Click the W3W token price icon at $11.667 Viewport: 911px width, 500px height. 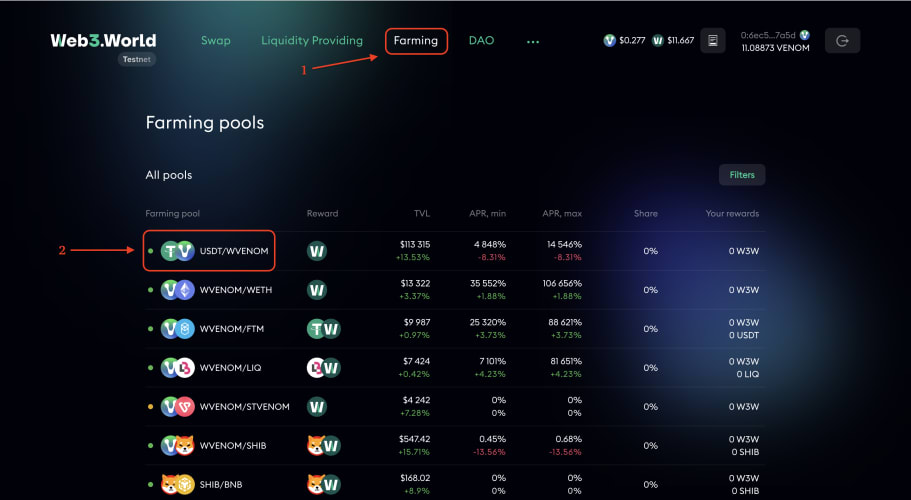point(658,40)
